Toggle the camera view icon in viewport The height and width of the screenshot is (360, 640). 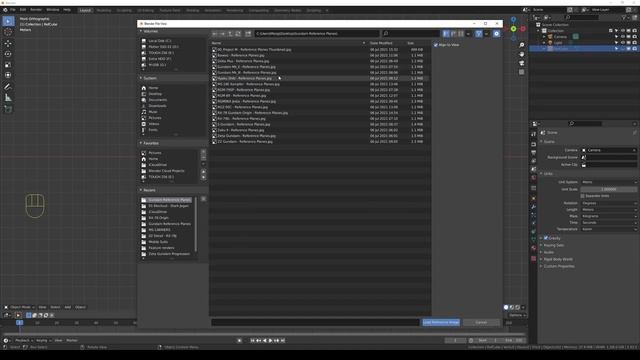(x=522, y=63)
